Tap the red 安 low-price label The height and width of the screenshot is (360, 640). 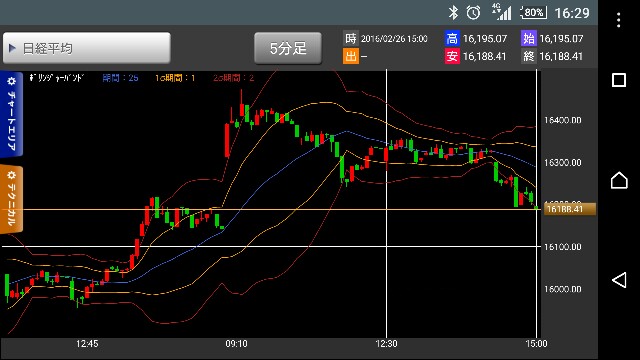pos(452,56)
